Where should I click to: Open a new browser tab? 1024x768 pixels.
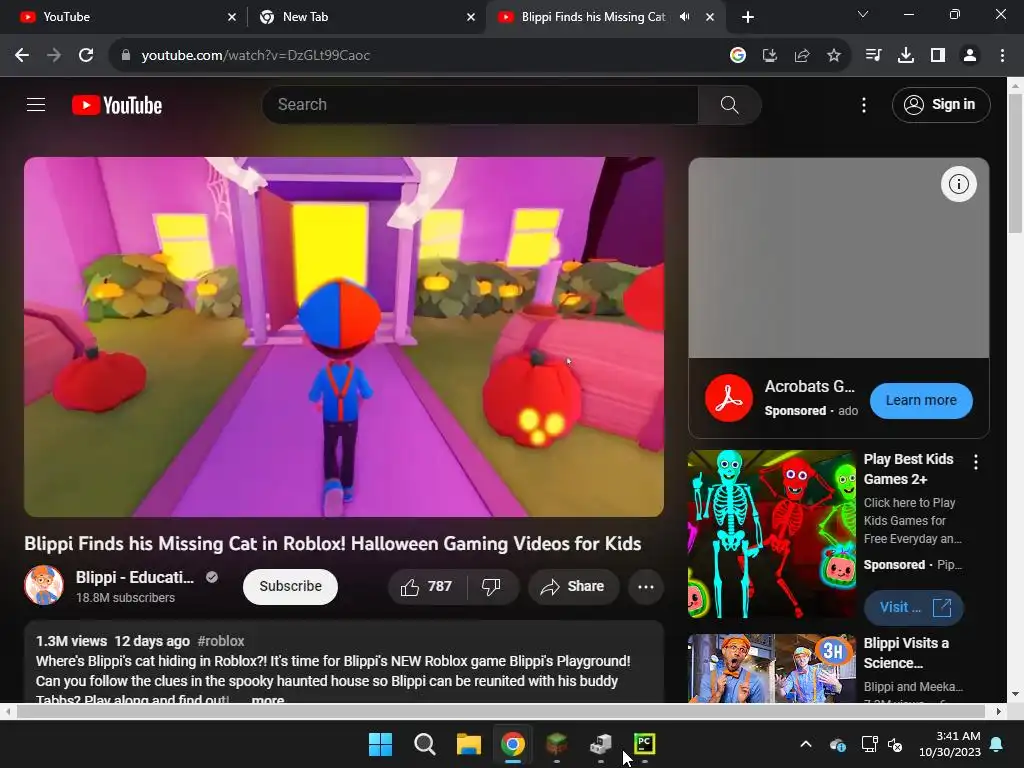pos(748,17)
